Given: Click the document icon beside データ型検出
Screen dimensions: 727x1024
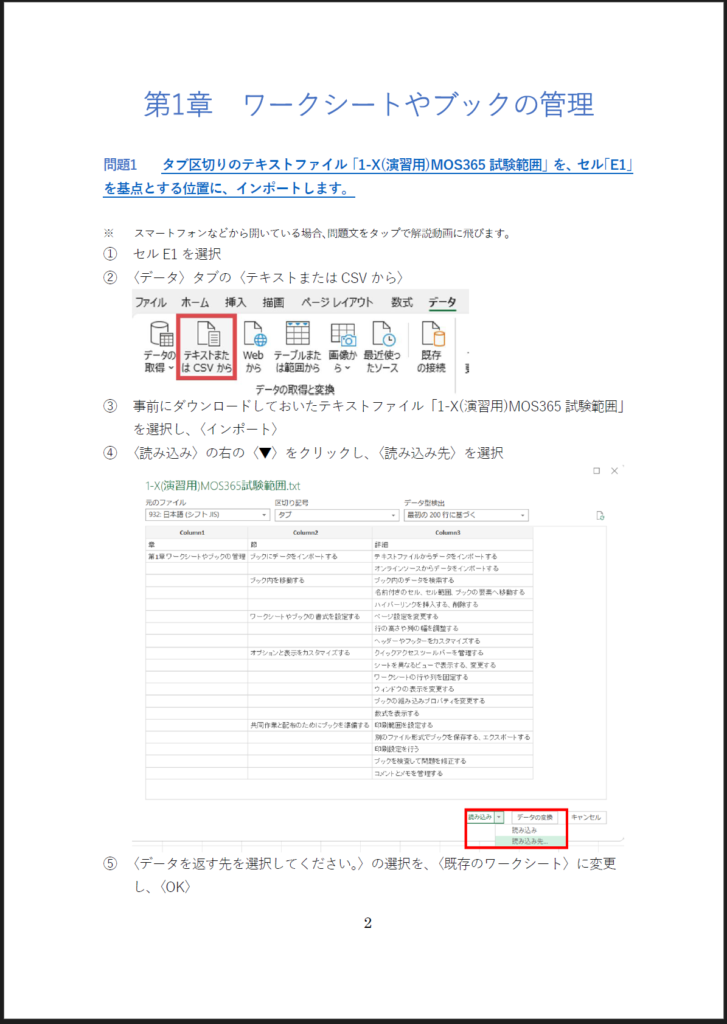Looking at the screenshot, I should coord(600,516).
